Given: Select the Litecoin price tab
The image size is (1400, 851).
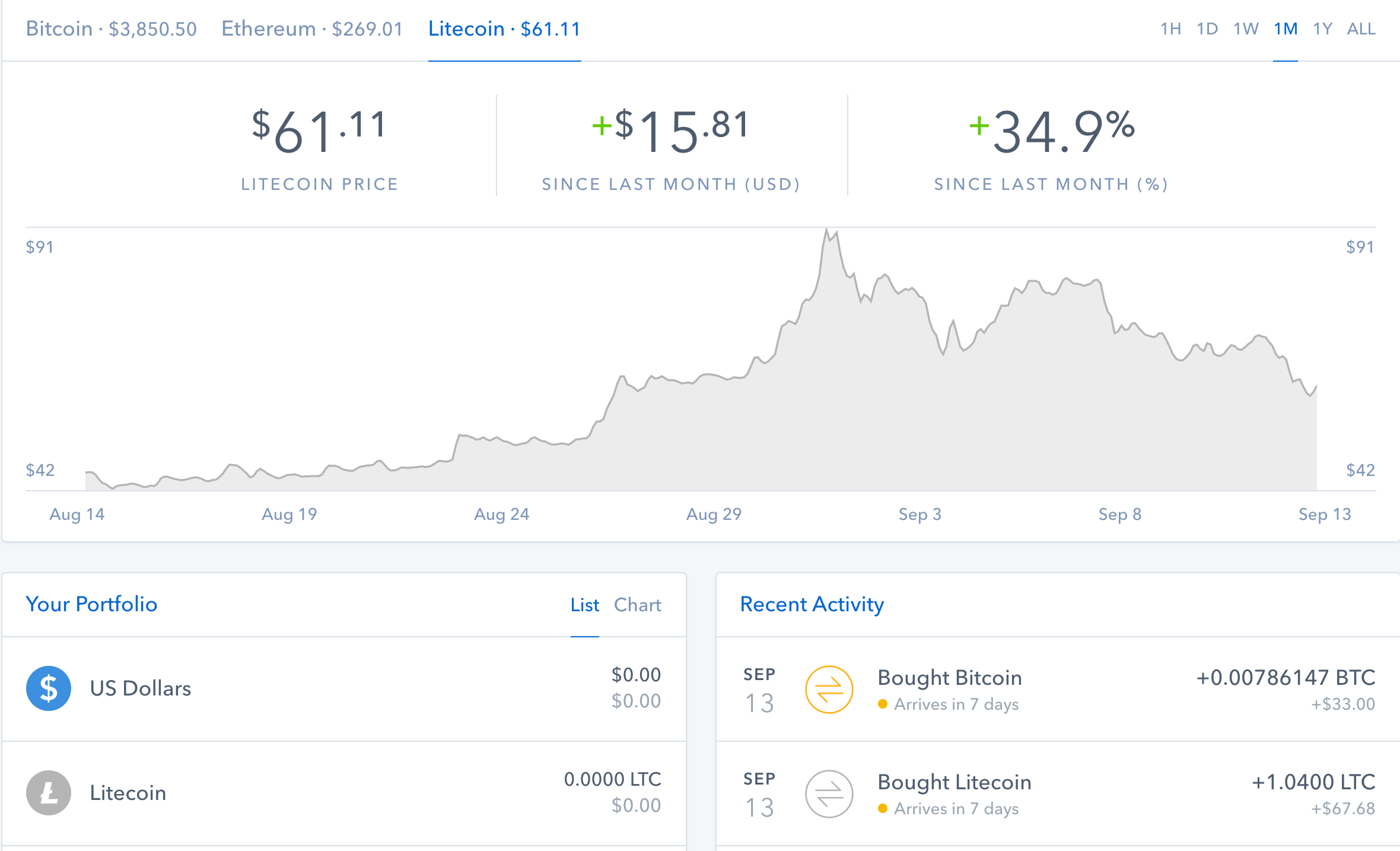Looking at the screenshot, I should 504,28.
